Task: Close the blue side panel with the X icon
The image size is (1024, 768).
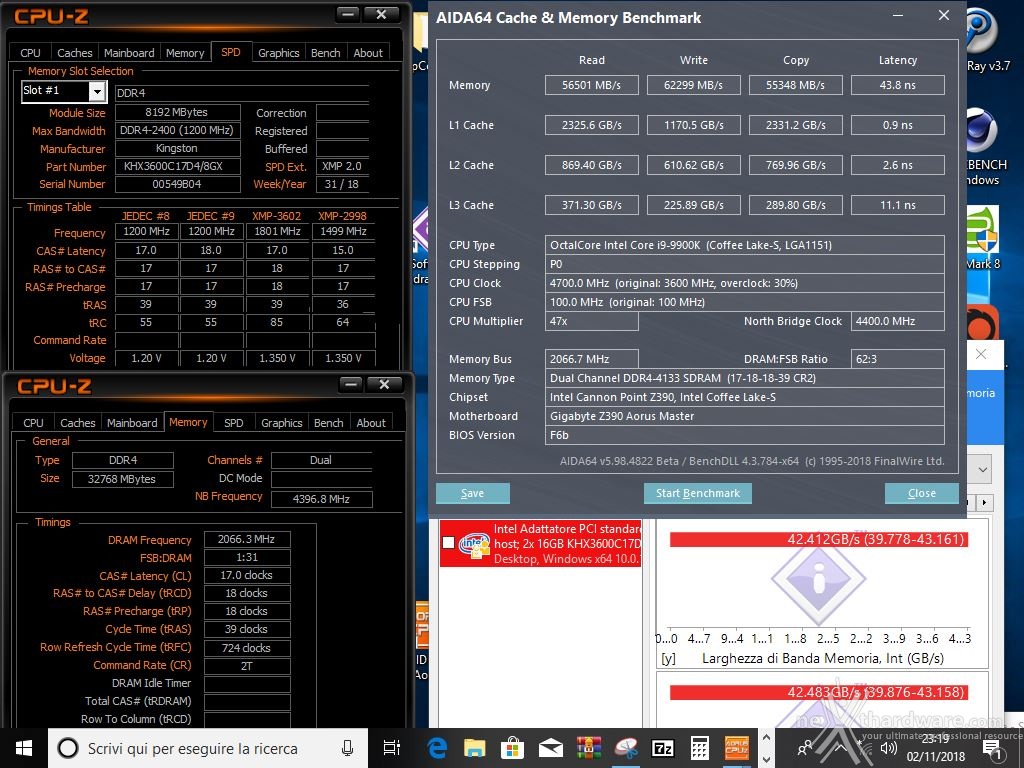Action: [x=981, y=354]
